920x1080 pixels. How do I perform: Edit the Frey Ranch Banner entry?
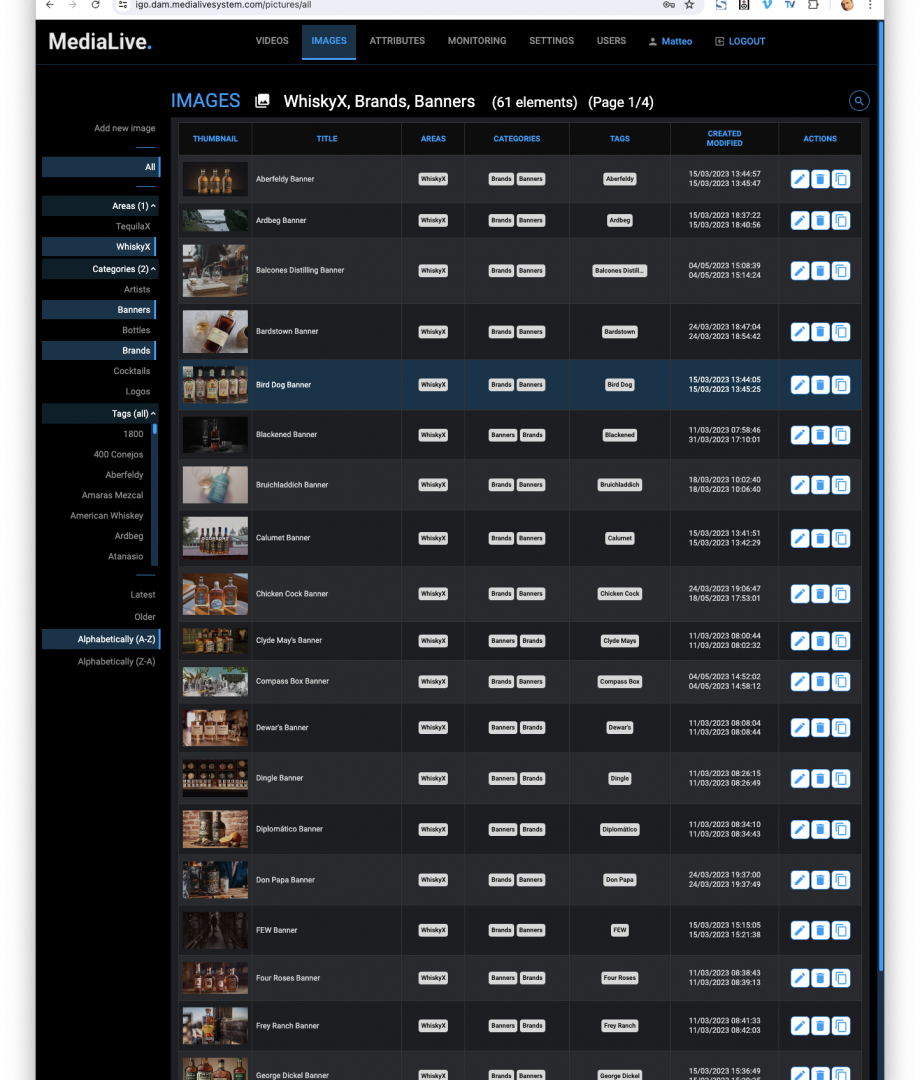click(x=799, y=1026)
